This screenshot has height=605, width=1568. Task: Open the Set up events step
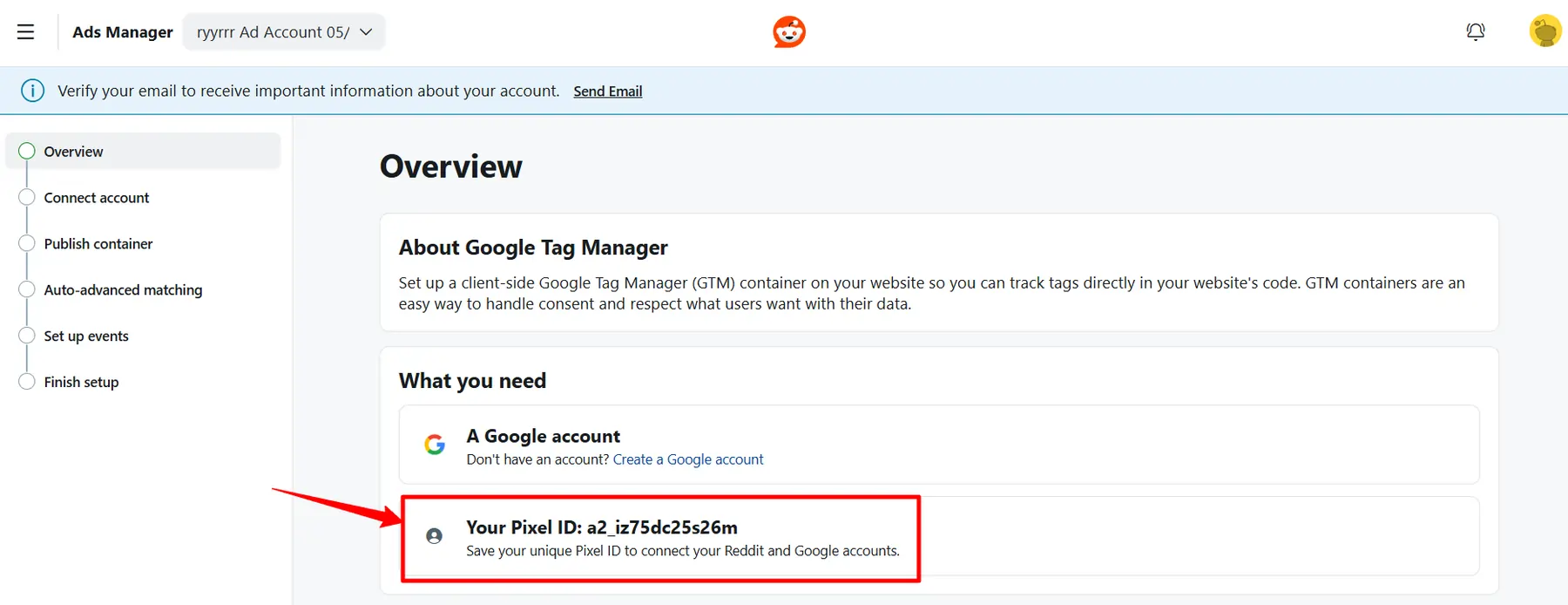[86, 336]
